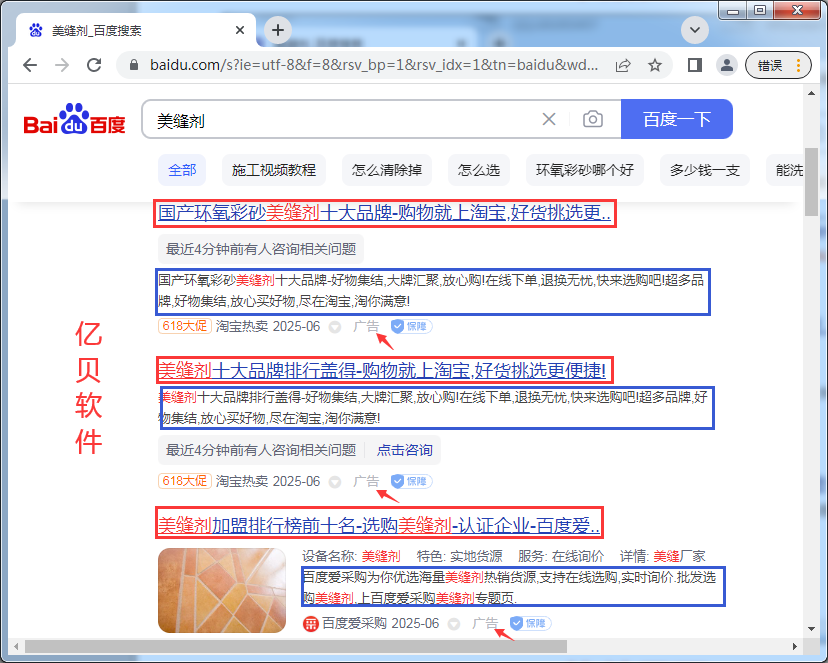This screenshot has height=663, width=828.
Task: Expand dropdown arrow beside 百度爱采购 2025-06
Action: [454, 624]
